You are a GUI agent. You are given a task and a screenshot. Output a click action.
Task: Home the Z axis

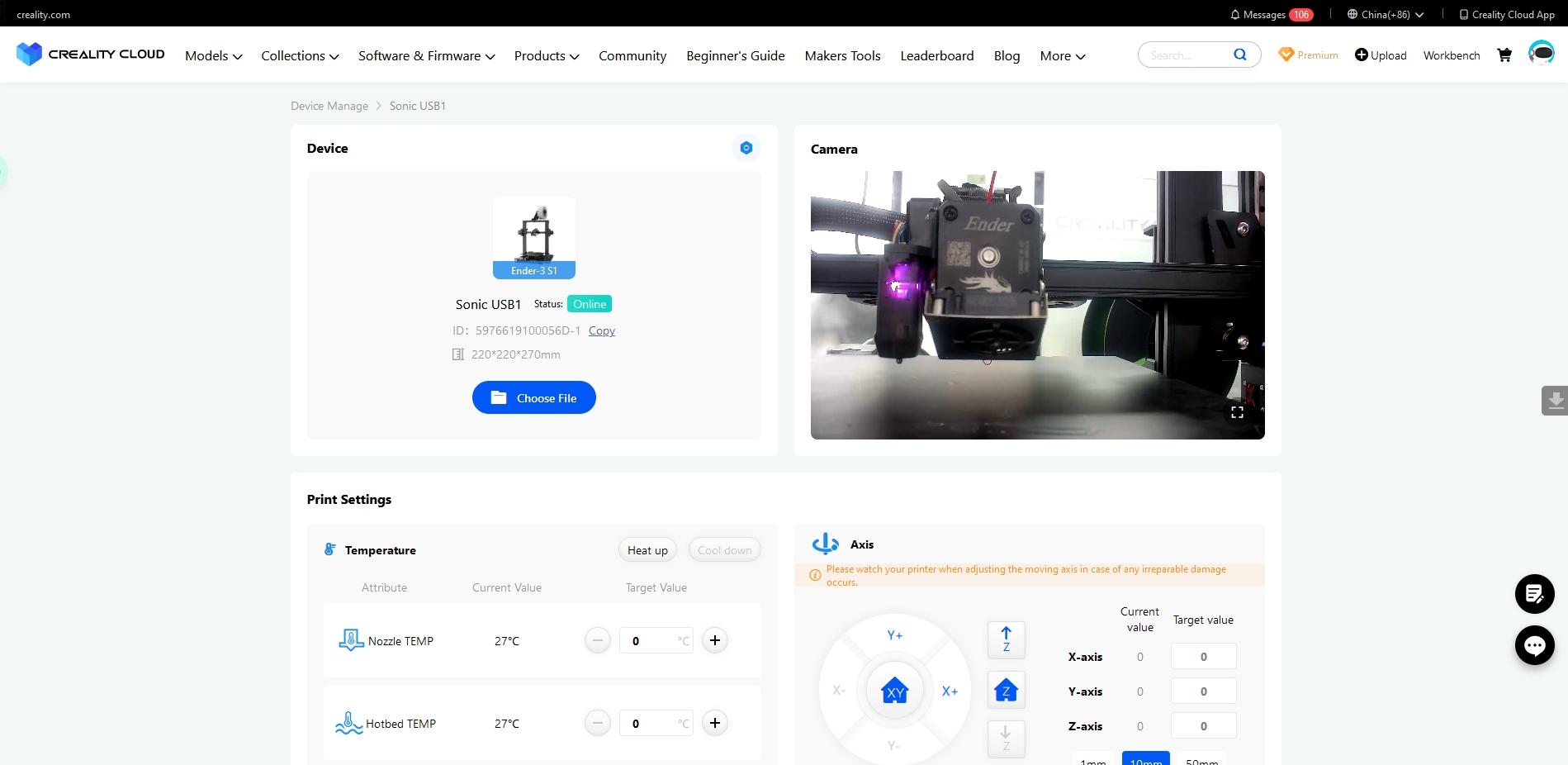pos(1006,690)
